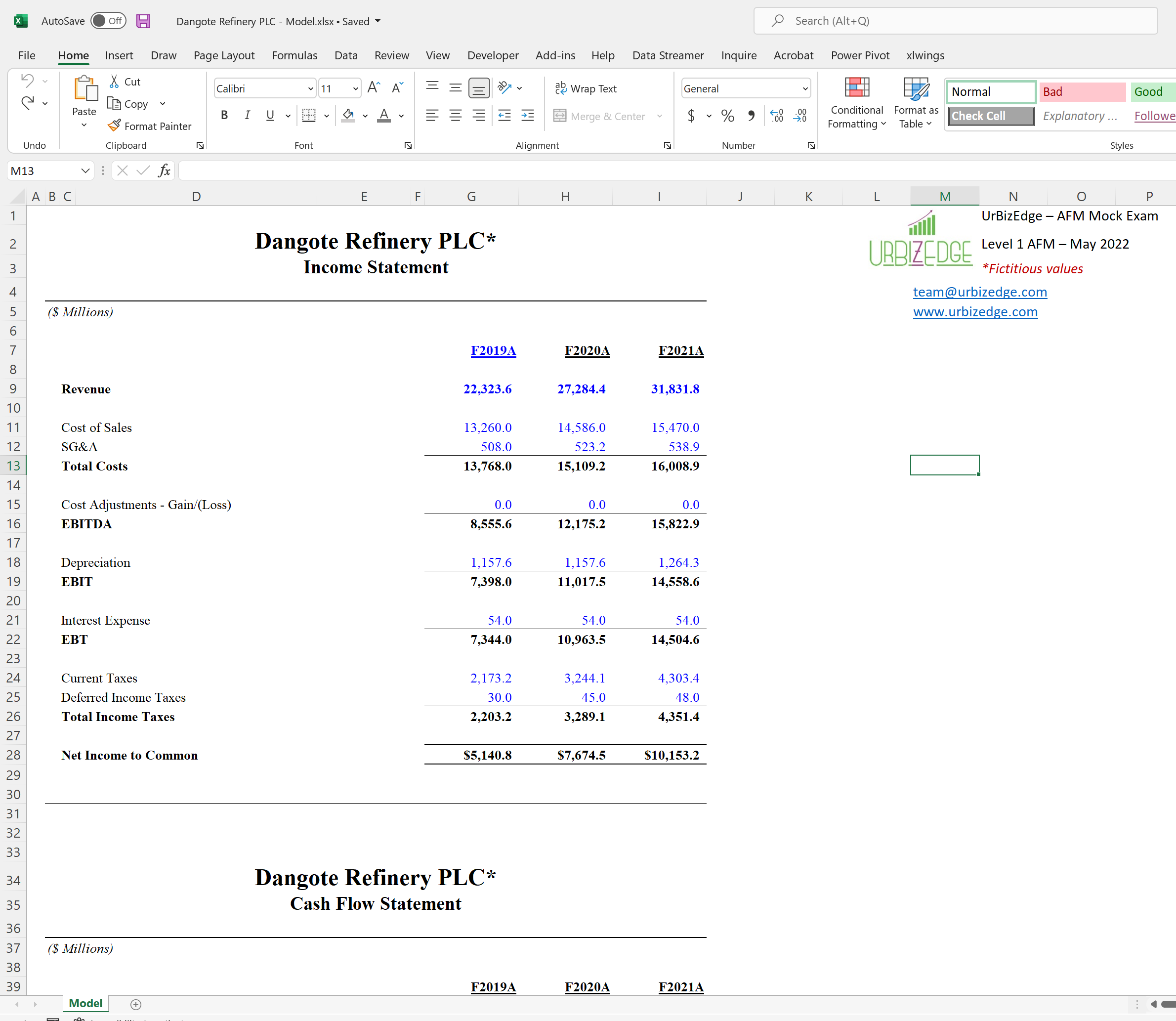Click the Cut scissors icon
The height and width of the screenshot is (1021, 1176).
coord(114,82)
